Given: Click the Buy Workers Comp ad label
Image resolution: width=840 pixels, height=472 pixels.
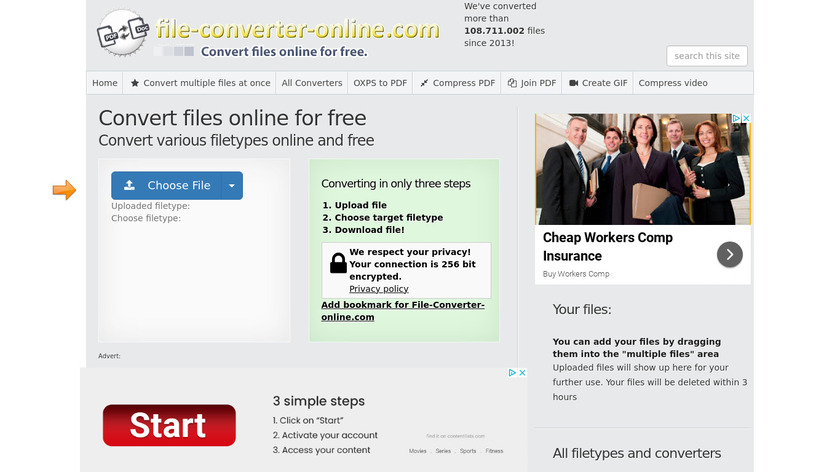Looking at the screenshot, I should click(576, 274).
